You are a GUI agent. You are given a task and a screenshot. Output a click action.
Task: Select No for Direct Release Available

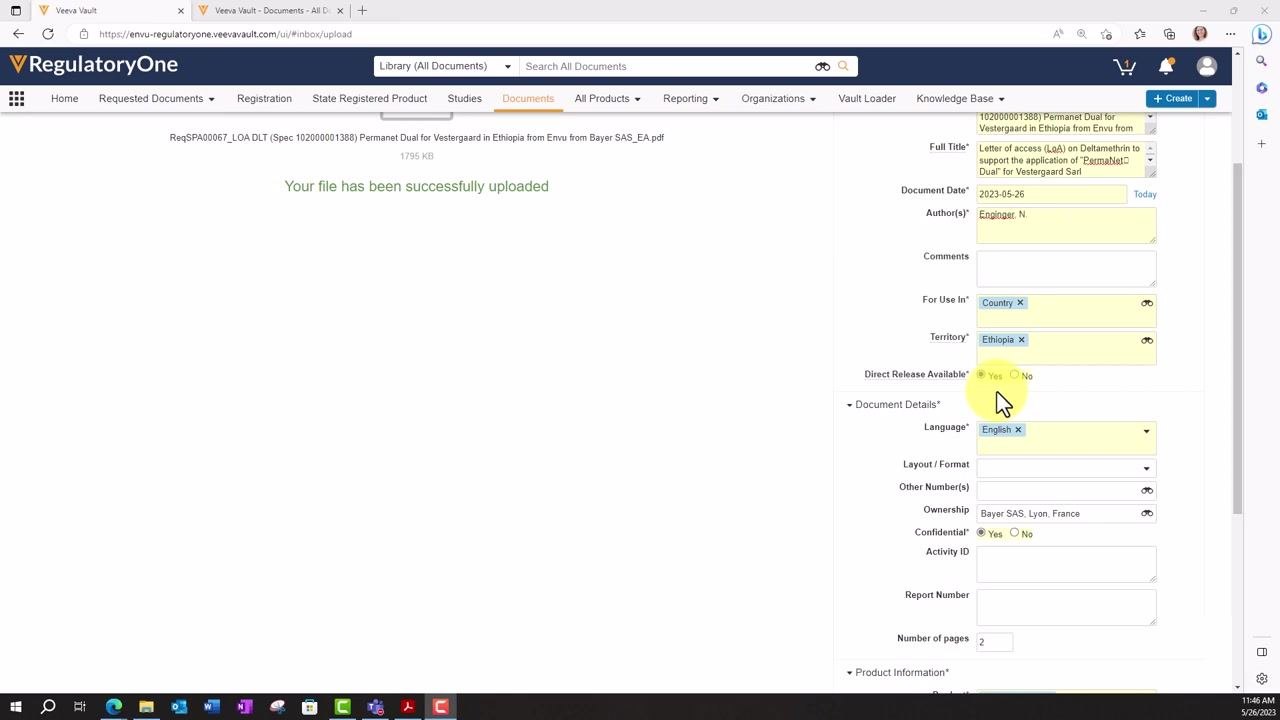point(1014,375)
